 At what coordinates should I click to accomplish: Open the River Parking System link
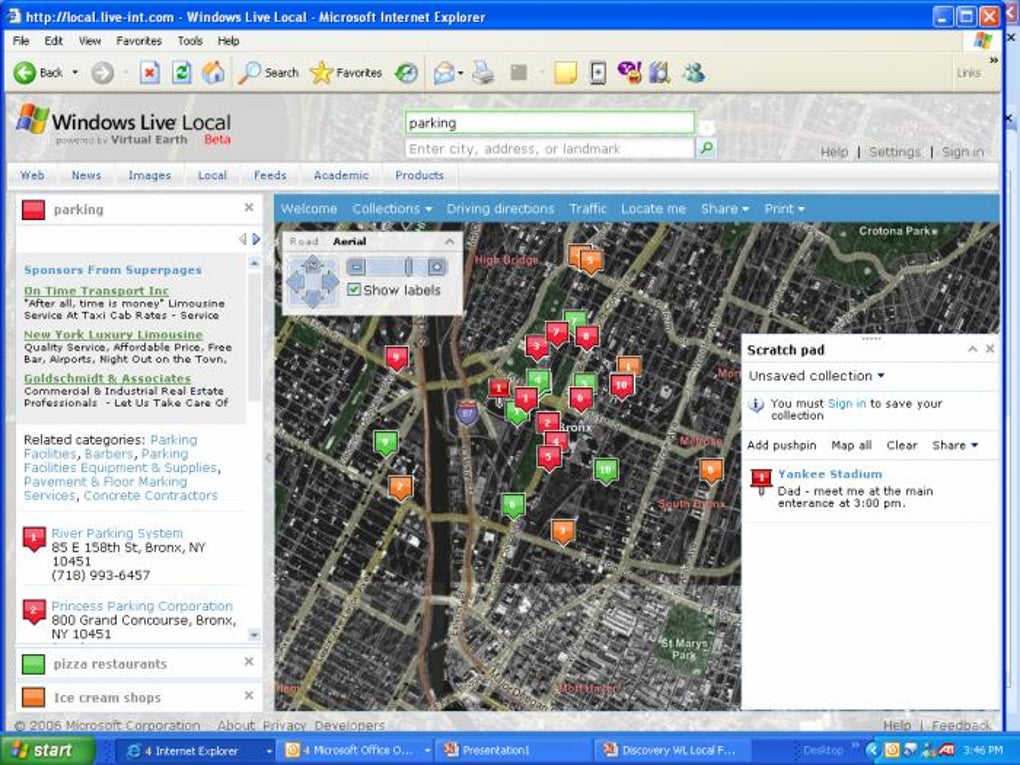pyautogui.click(x=117, y=533)
